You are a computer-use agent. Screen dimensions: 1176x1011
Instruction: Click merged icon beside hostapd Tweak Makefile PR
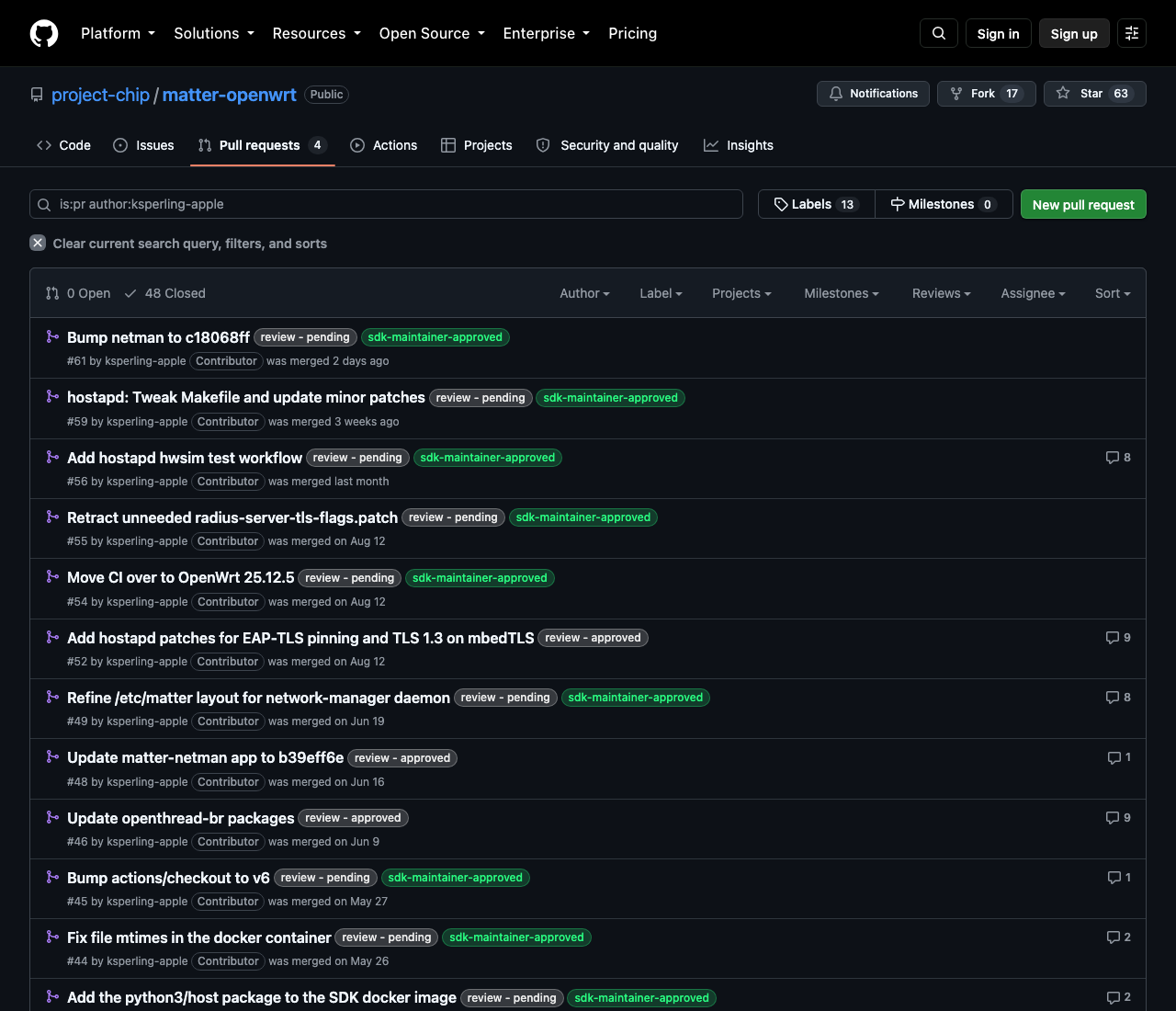point(52,396)
